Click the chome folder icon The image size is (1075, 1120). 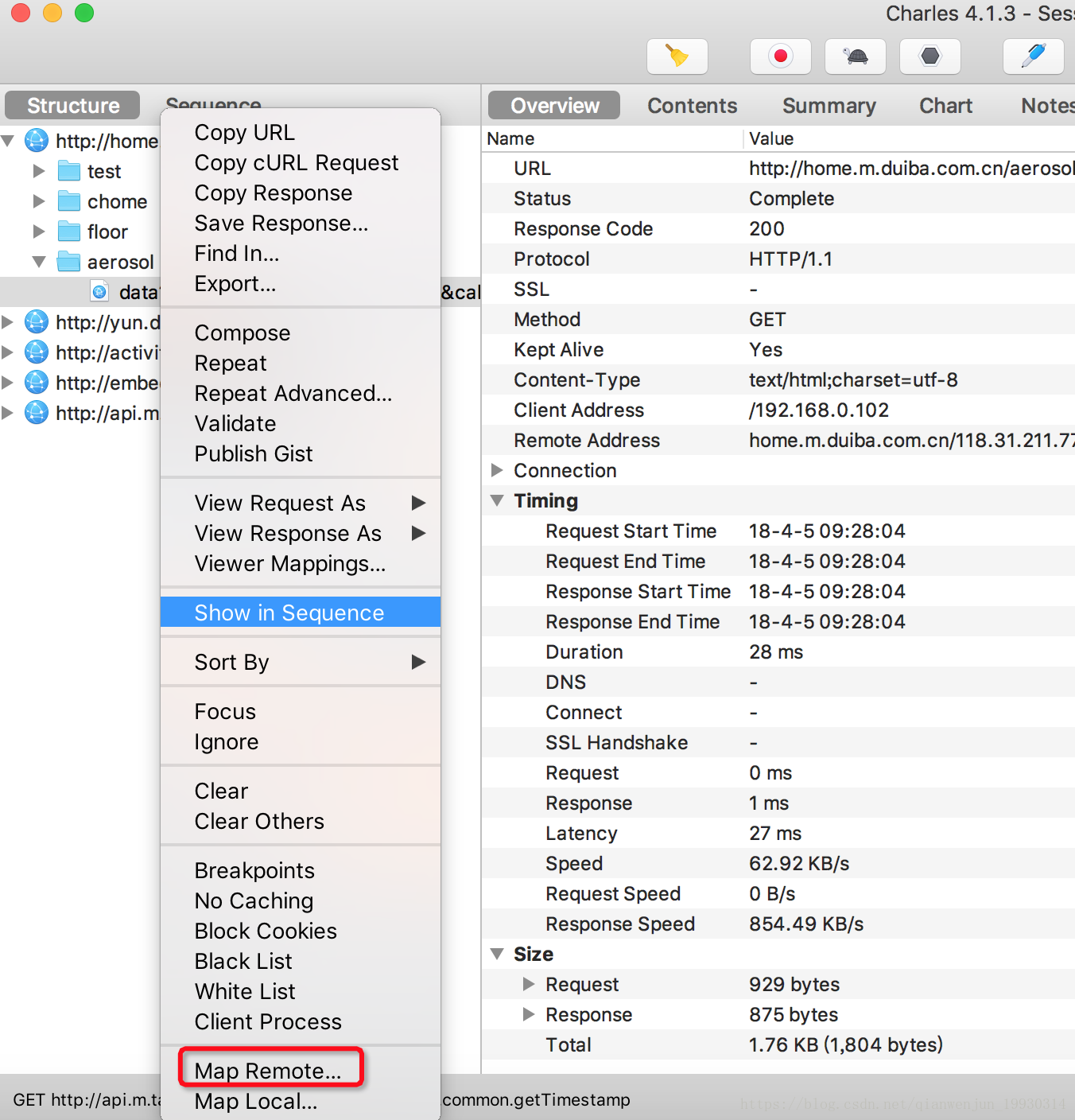tap(69, 201)
